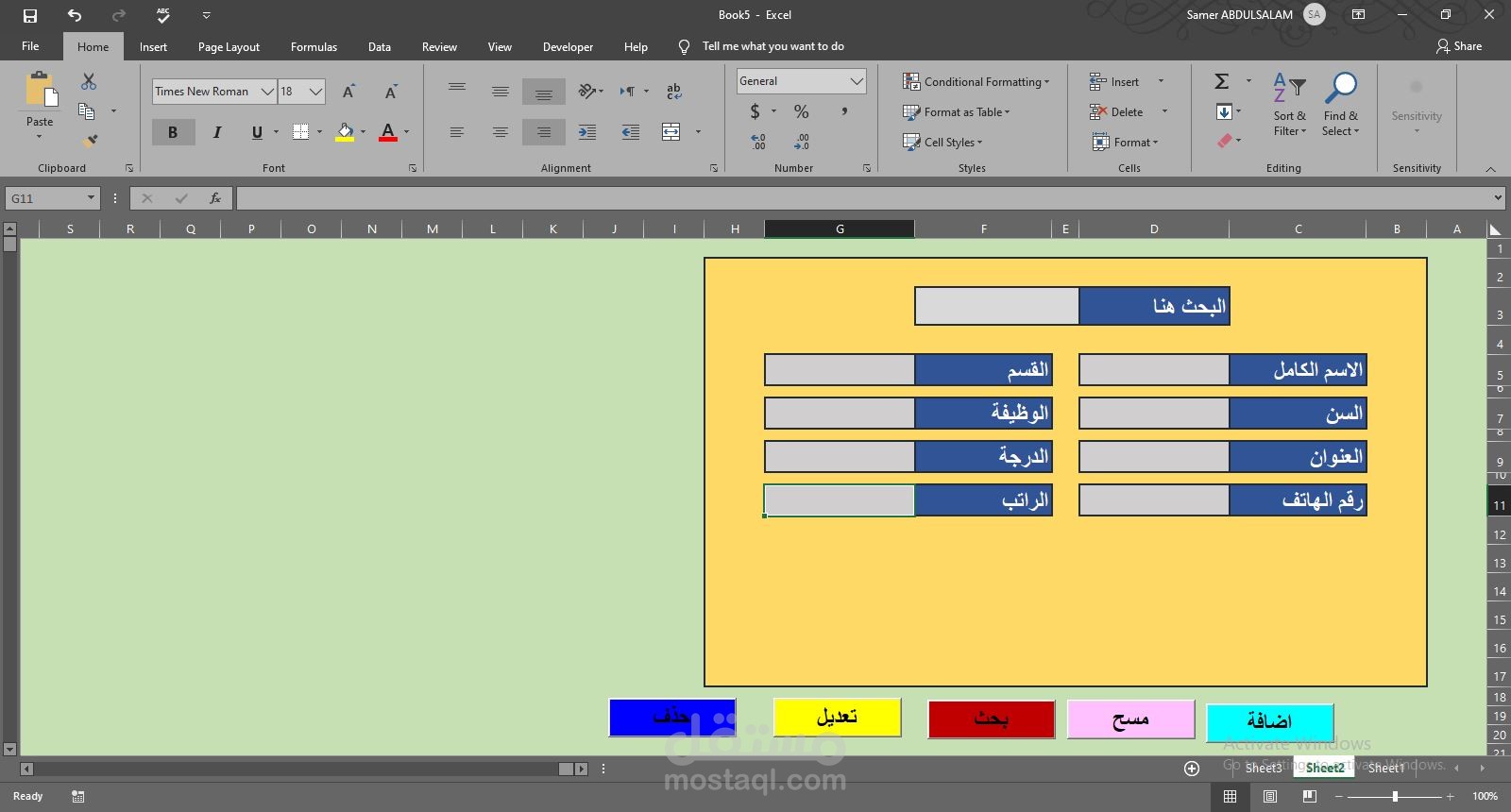
Task: Click the pink مسح button
Action: point(1130,719)
